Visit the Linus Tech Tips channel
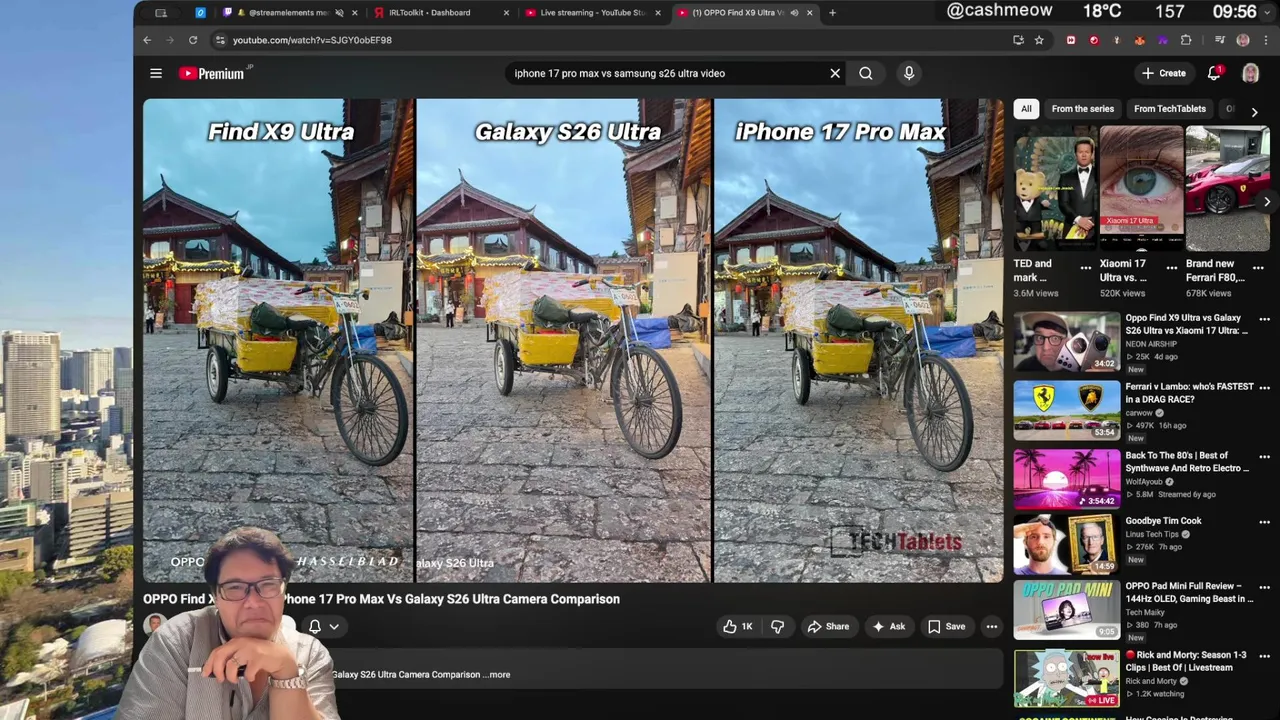Screen dimensions: 1280x720 pos(1153,534)
